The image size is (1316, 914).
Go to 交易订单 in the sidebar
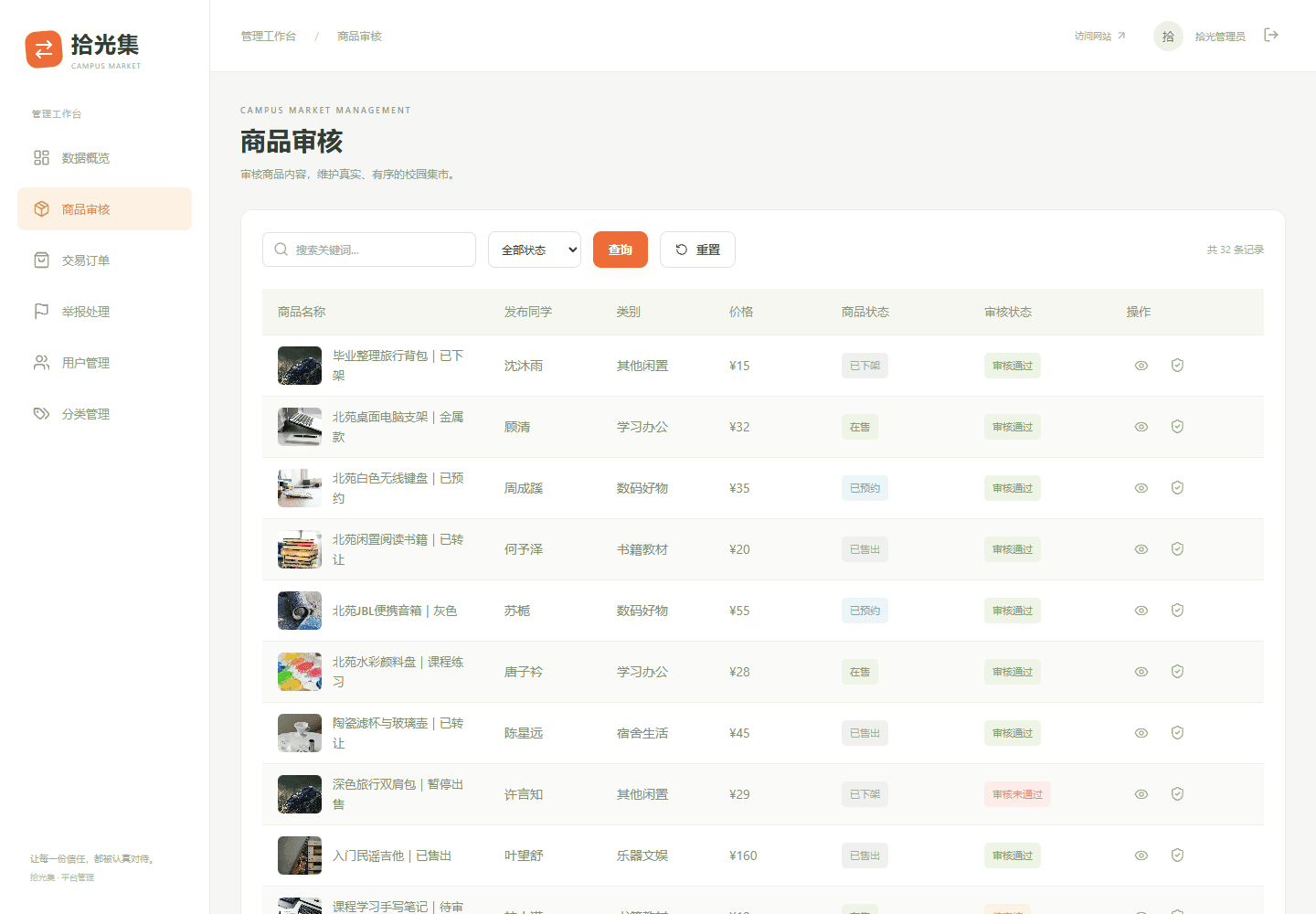(104, 260)
